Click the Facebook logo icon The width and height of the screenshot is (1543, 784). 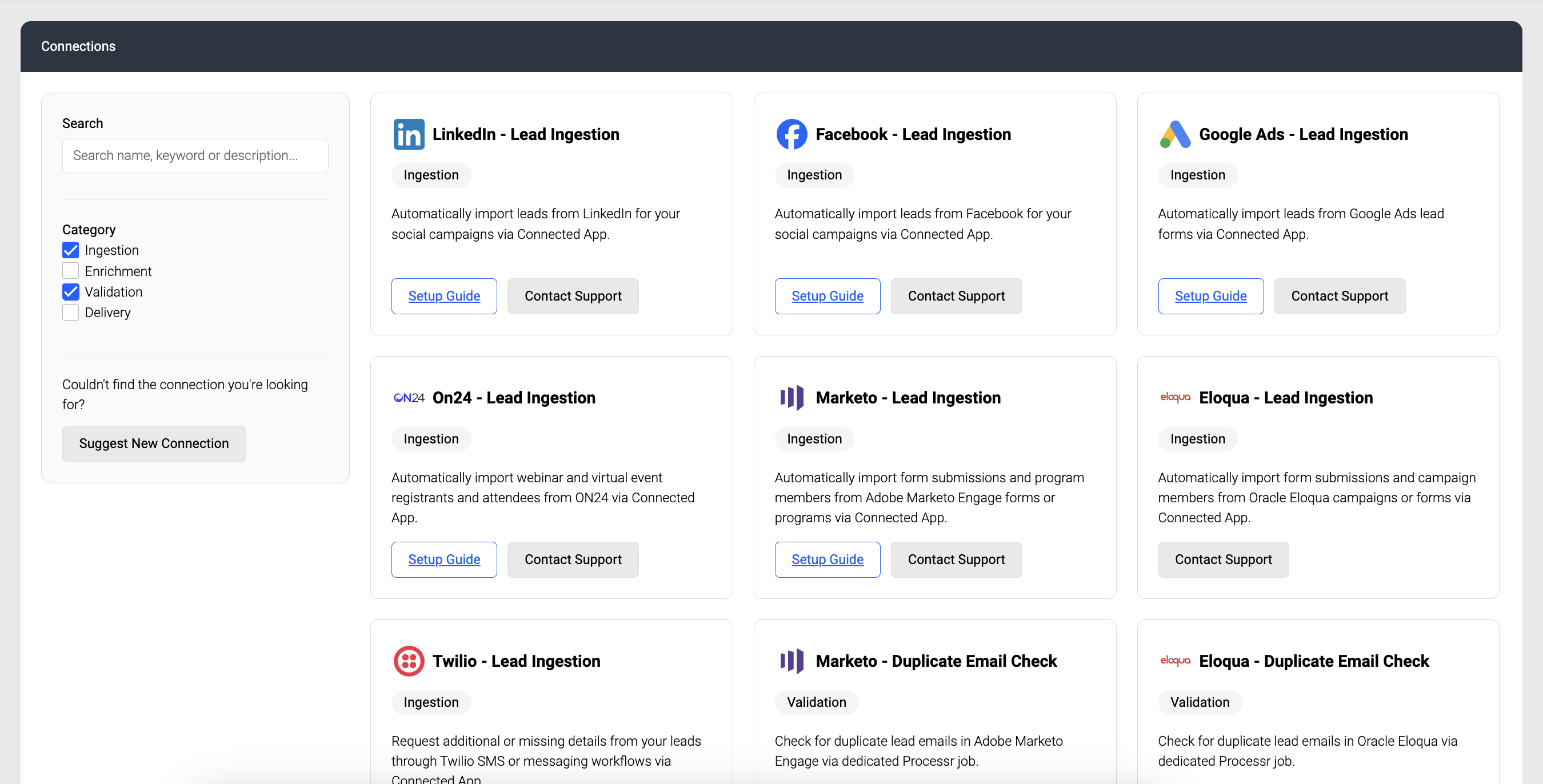(792, 134)
